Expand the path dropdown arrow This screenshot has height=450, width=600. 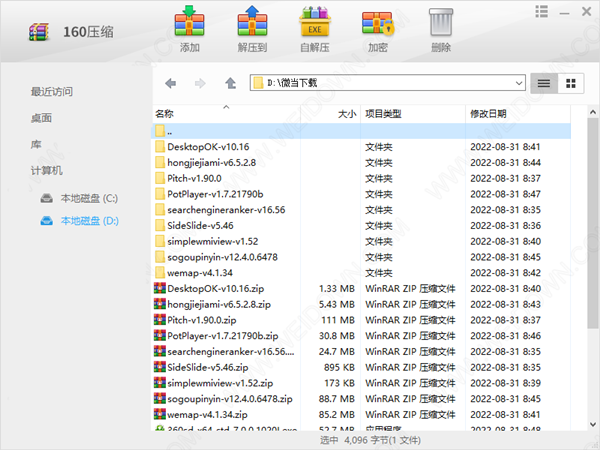[519, 83]
